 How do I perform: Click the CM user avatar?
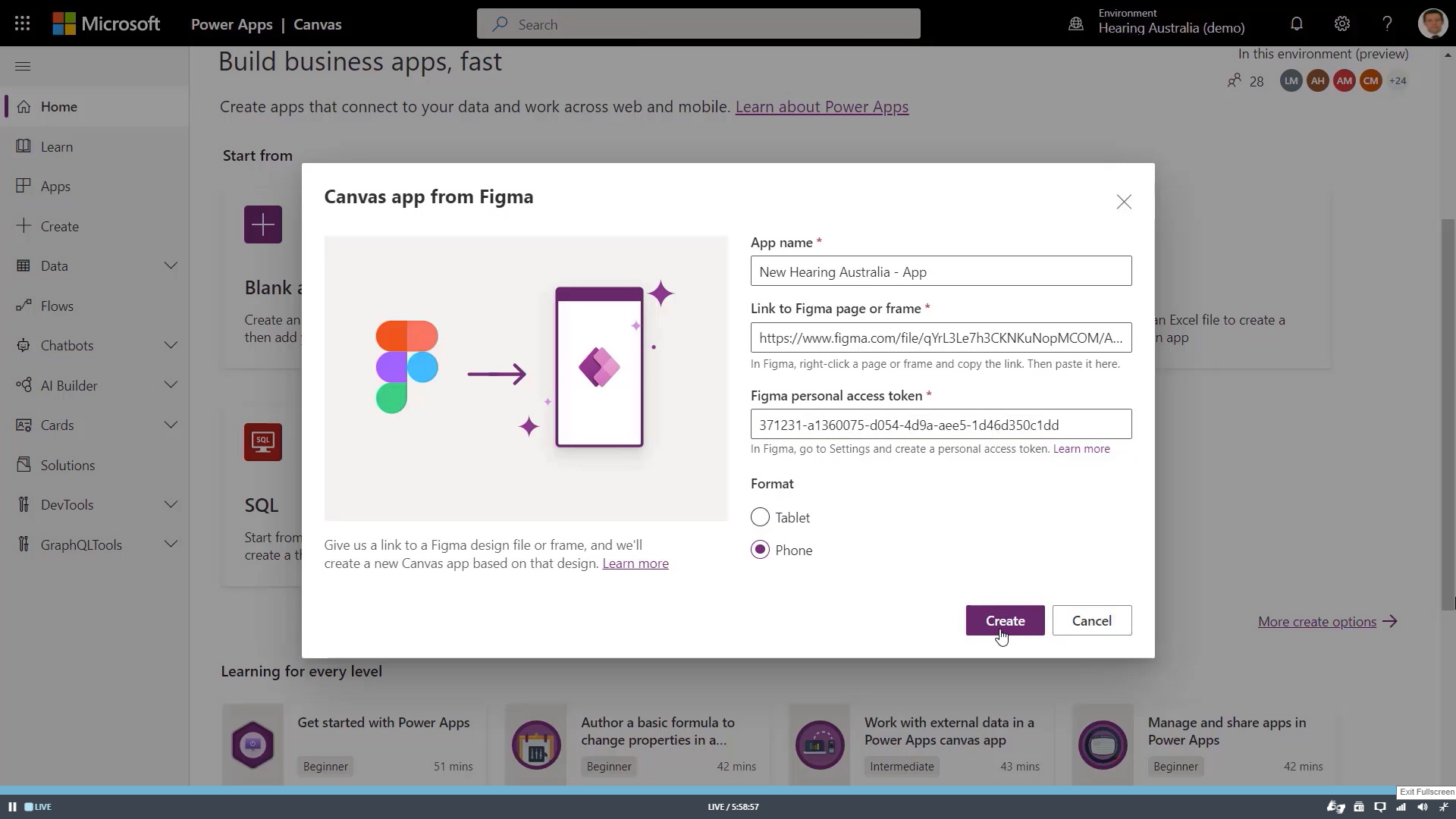coord(1371,80)
